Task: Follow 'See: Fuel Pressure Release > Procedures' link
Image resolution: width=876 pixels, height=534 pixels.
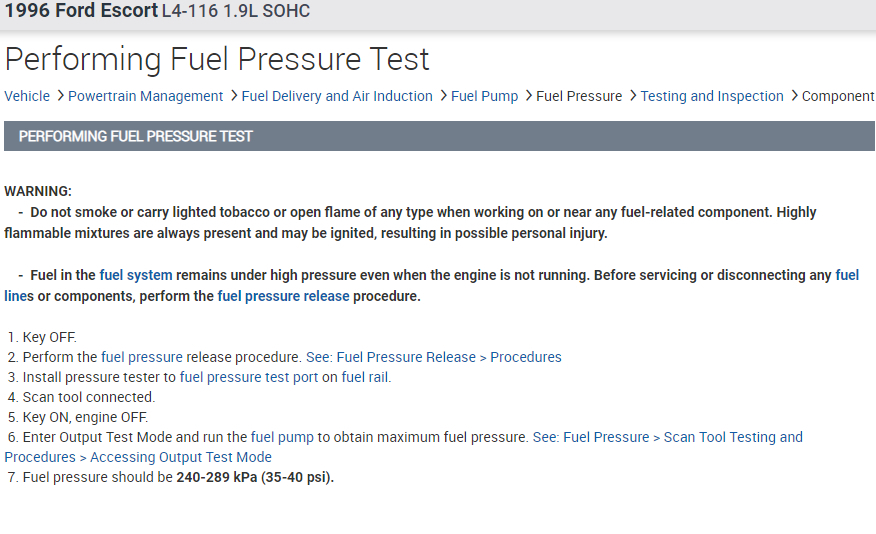Action: pyautogui.click(x=434, y=357)
